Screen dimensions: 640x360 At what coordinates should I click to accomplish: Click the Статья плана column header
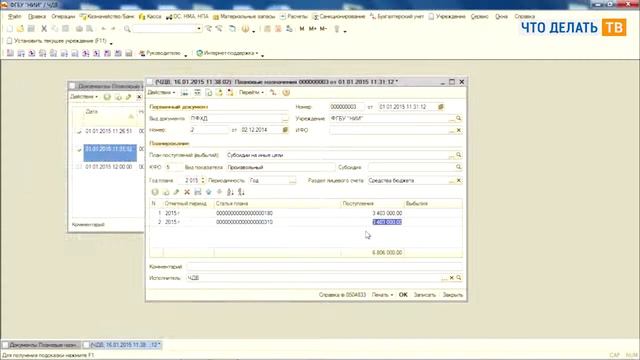tap(278, 203)
